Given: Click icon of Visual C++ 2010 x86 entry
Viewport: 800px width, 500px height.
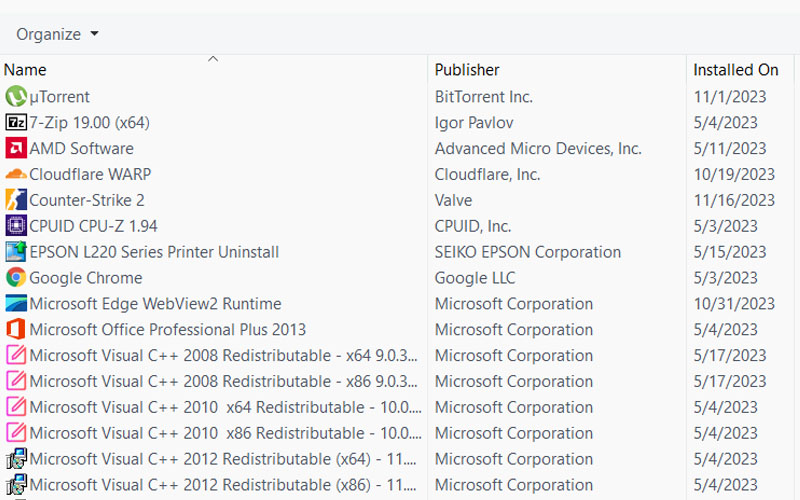Looking at the screenshot, I should (16, 433).
